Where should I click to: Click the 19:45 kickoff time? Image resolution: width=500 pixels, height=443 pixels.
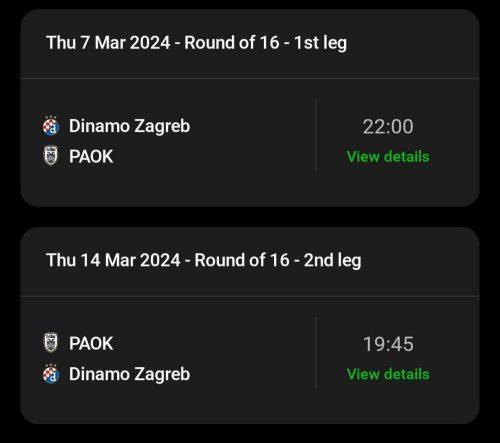[x=388, y=344]
